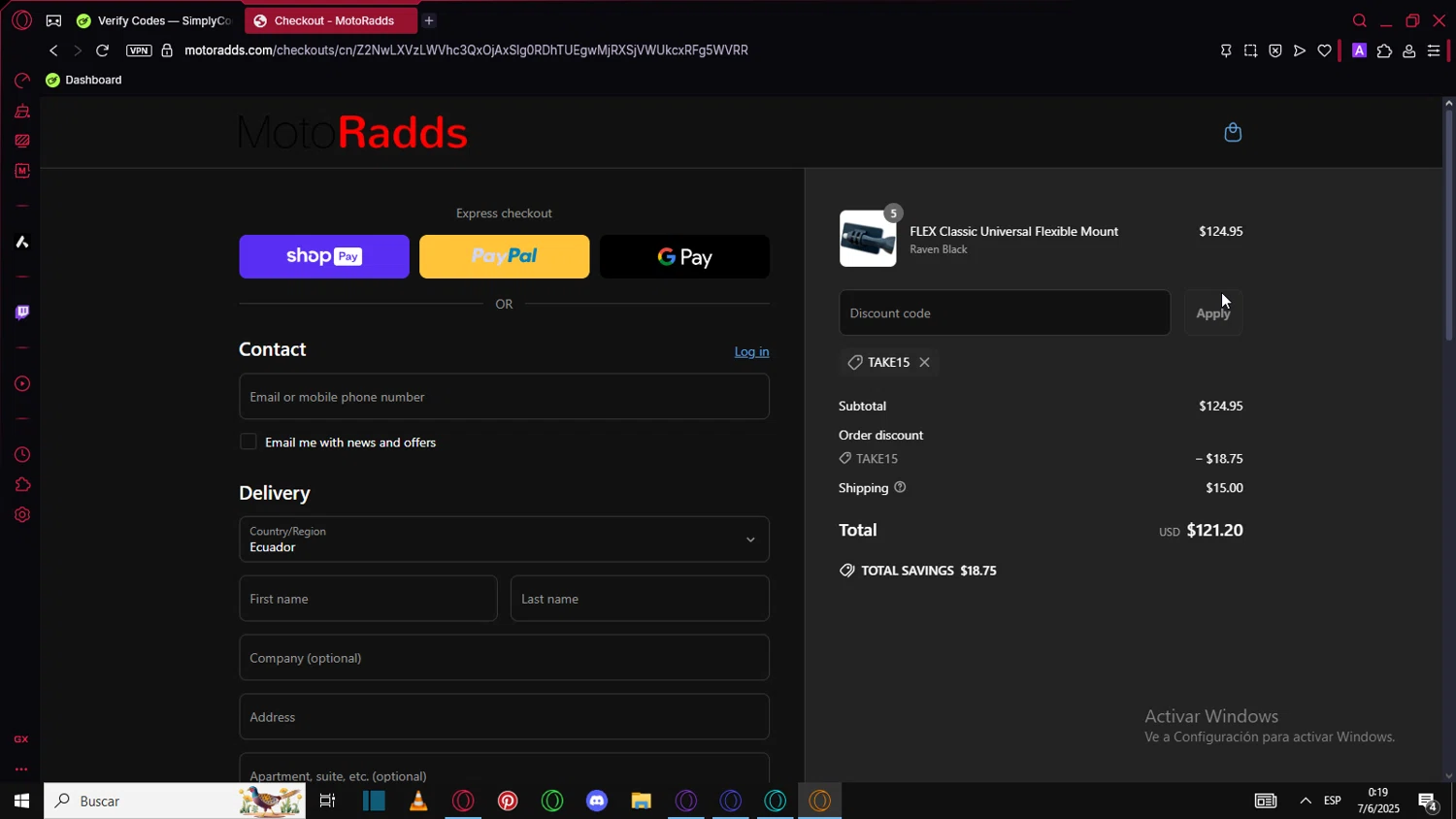Open the tab islands workspace icon
This screenshot has width=1456, height=819.
tap(53, 20)
